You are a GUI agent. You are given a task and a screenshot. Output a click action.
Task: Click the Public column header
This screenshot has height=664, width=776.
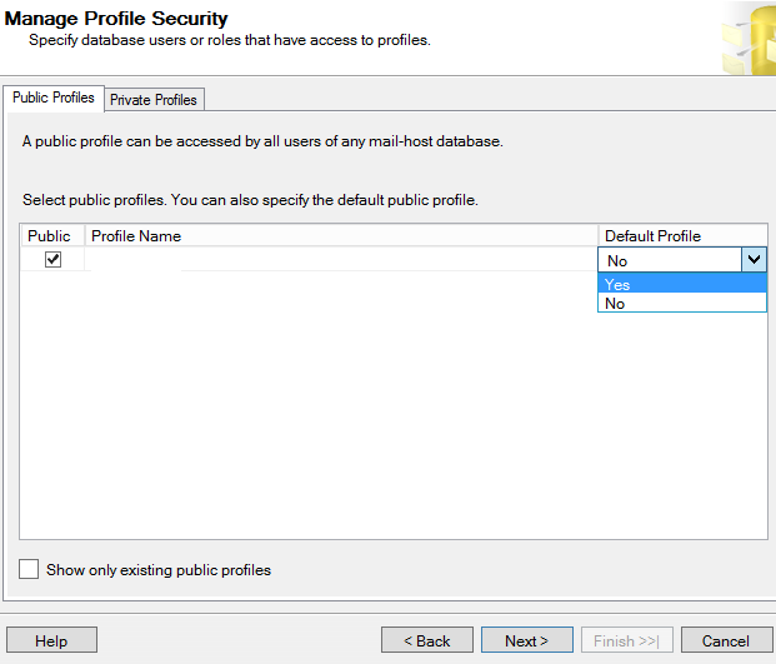pyautogui.click(x=52, y=236)
